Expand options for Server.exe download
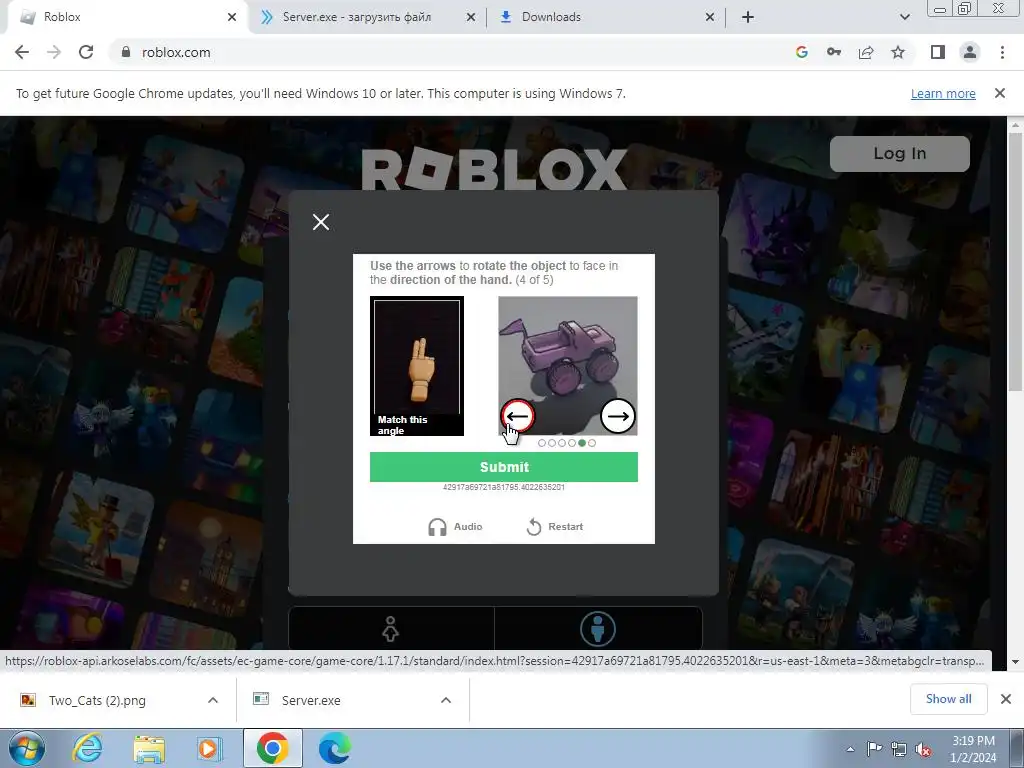The width and height of the screenshot is (1024, 768). pos(446,700)
